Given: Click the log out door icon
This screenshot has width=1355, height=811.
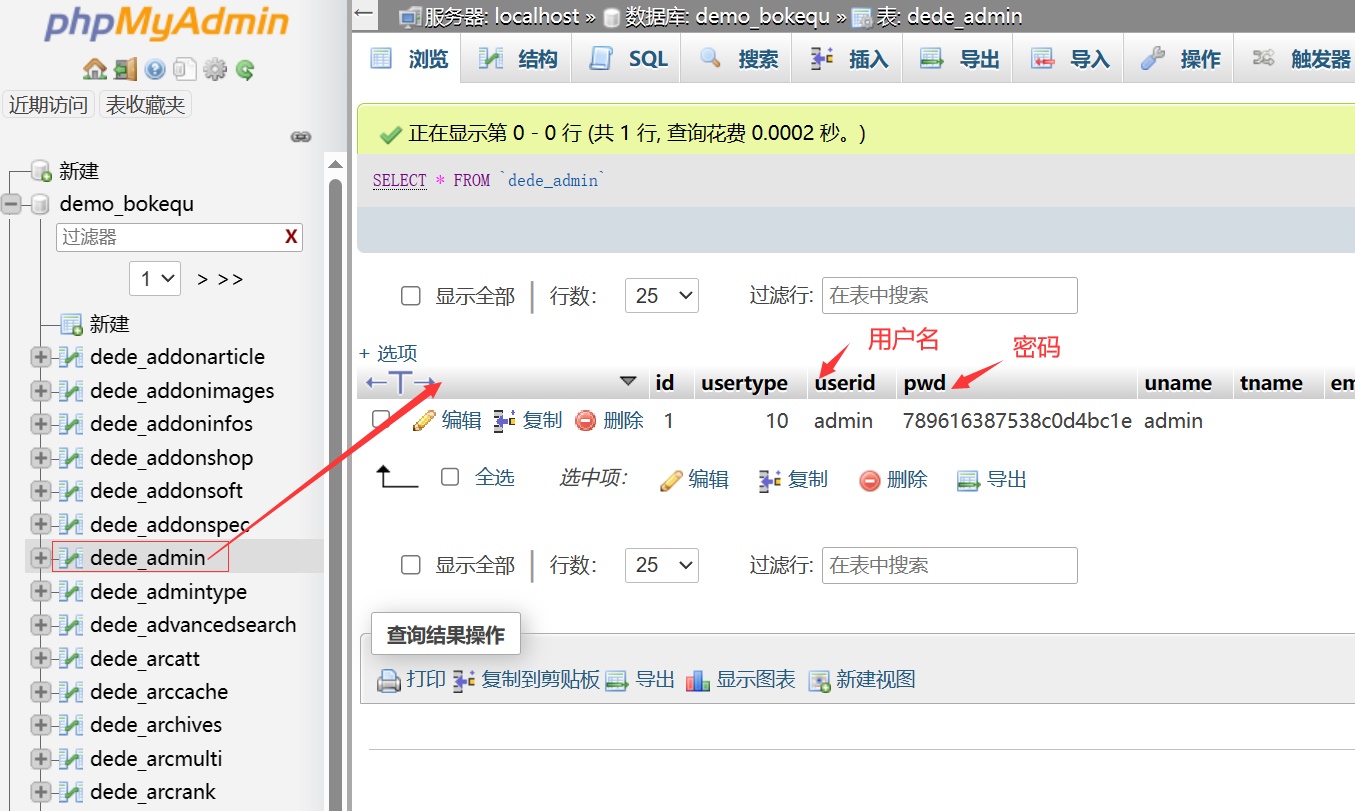Looking at the screenshot, I should [125, 69].
